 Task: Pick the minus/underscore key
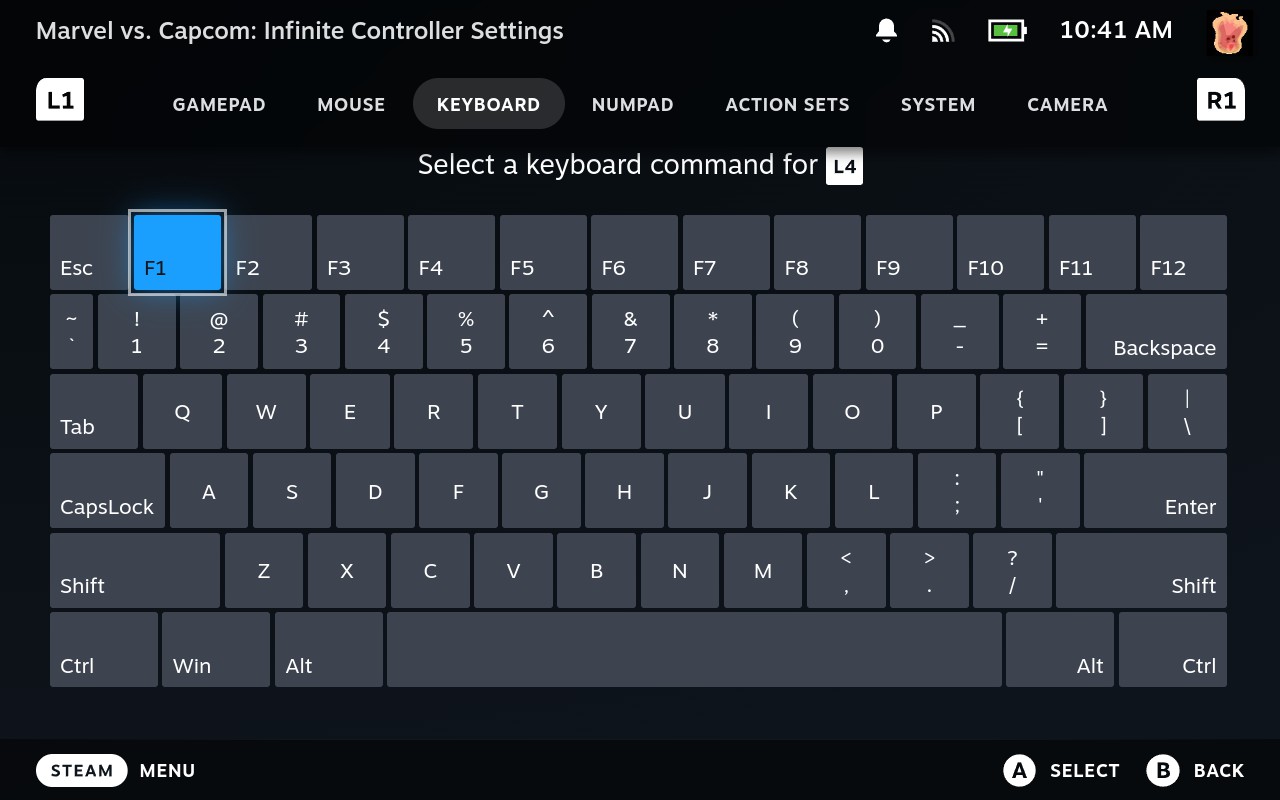[960, 332]
